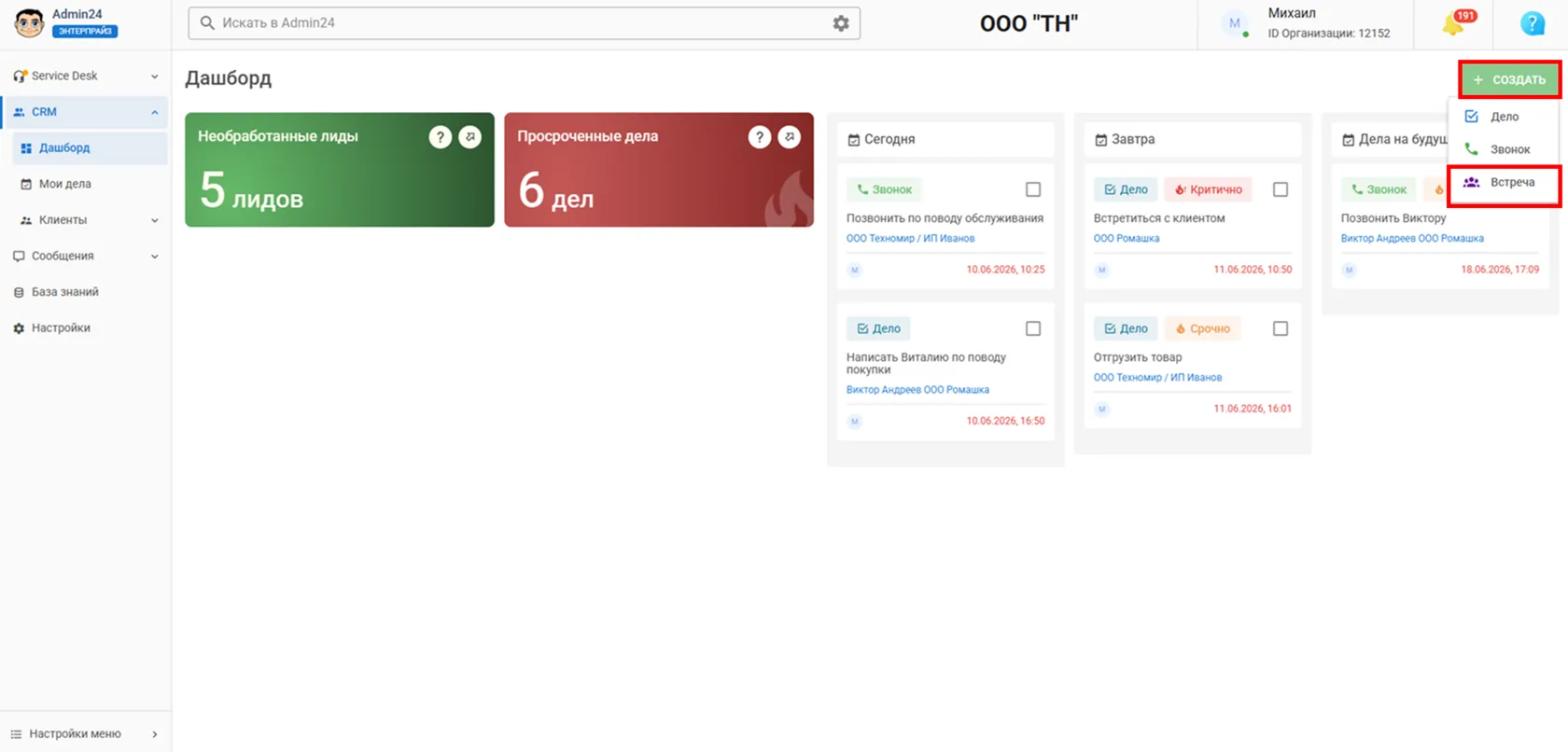Click the Сегодня calendar icon

pos(853,140)
